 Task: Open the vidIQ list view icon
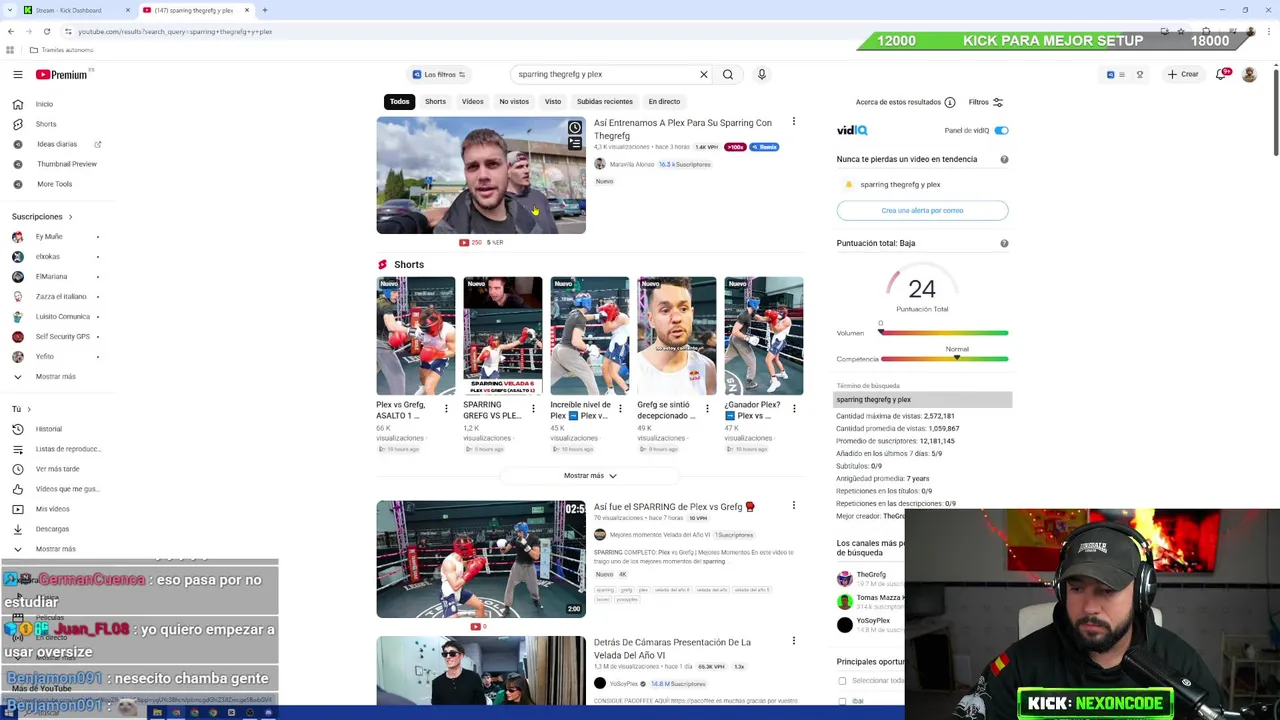click(x=1122, y=75)
